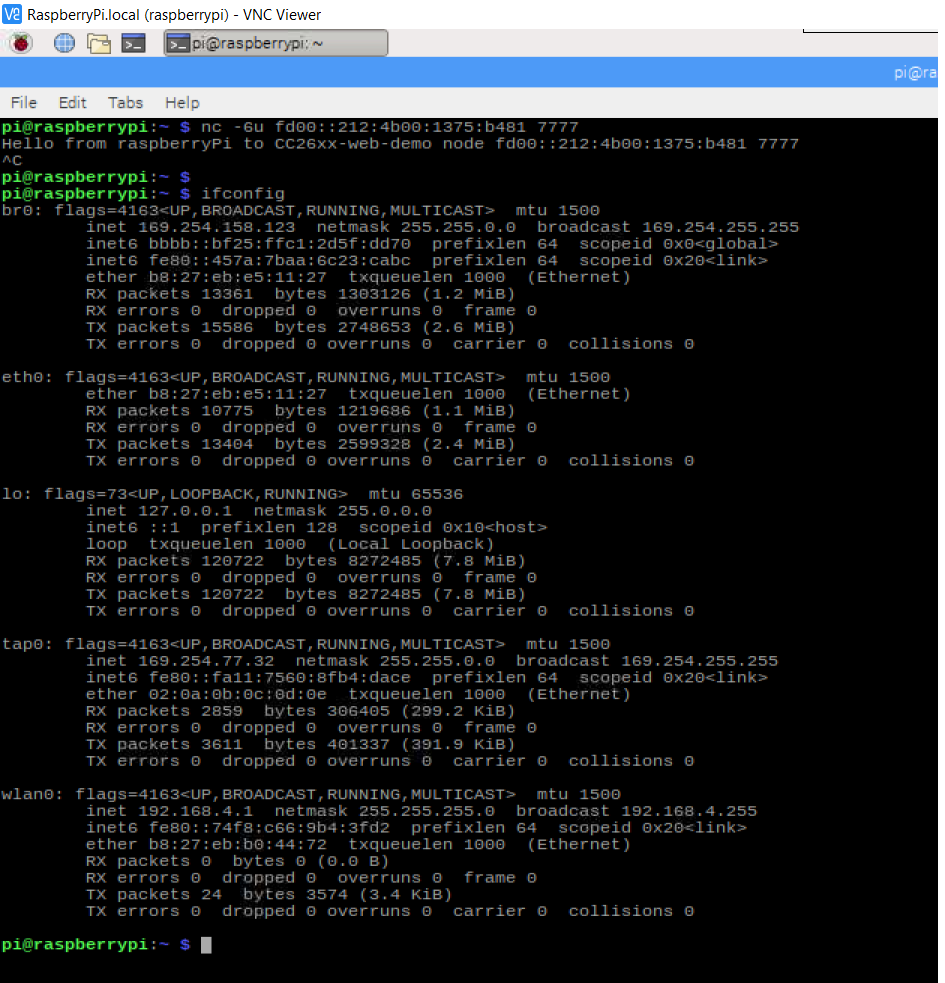945x983 pixels.
Task: Click "TX packets 3611" in tap0 section
Action: click(x=164, y=744)
